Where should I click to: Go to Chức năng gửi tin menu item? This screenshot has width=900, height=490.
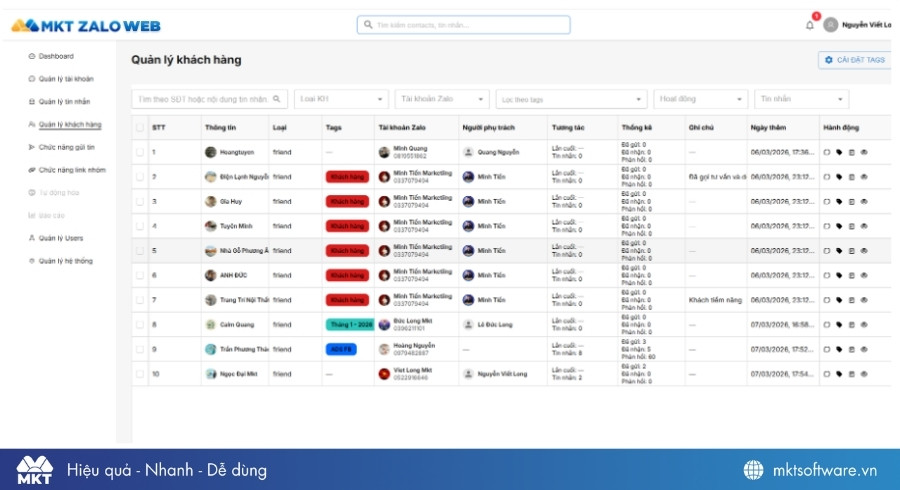pyautogui.click(x=66, y=147)
